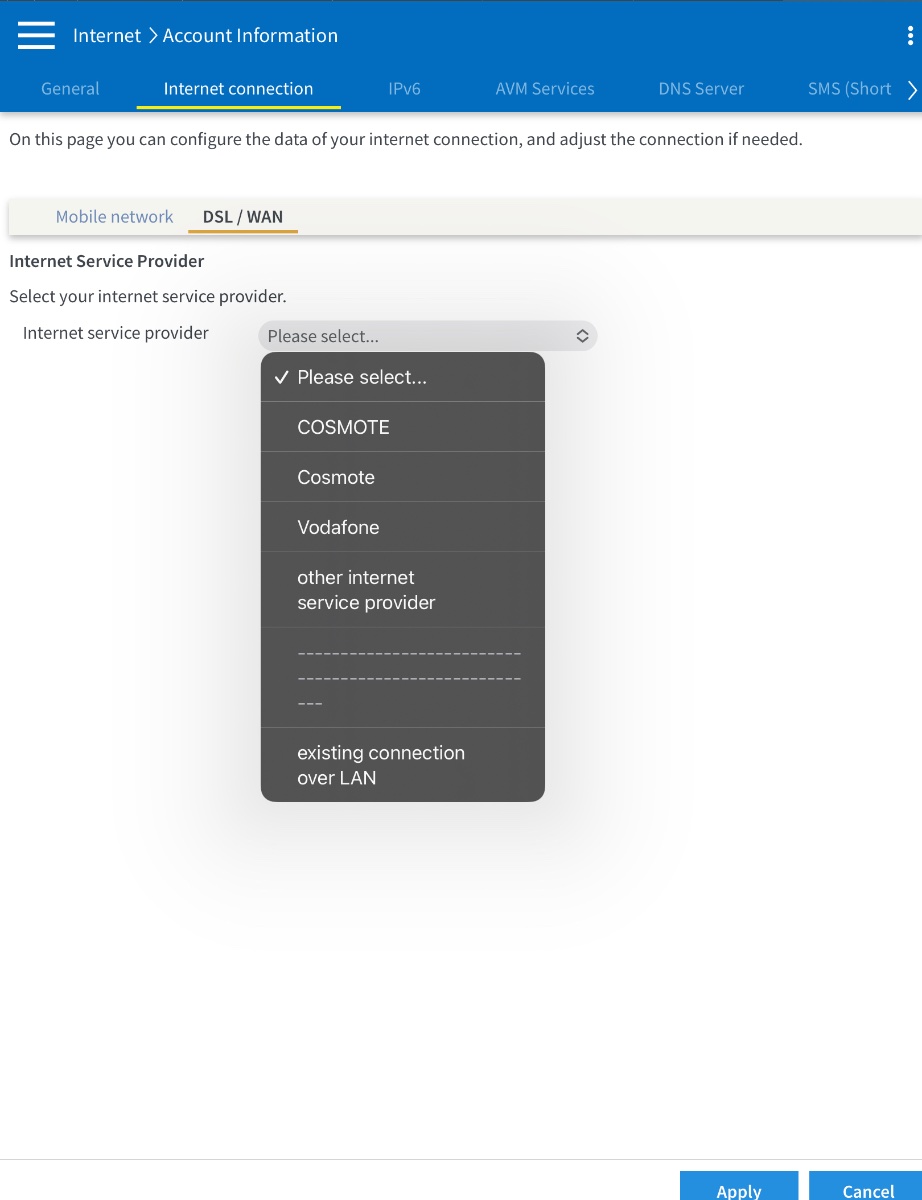
Task: Click the Internet service provider dropdown
Action: 428,336
